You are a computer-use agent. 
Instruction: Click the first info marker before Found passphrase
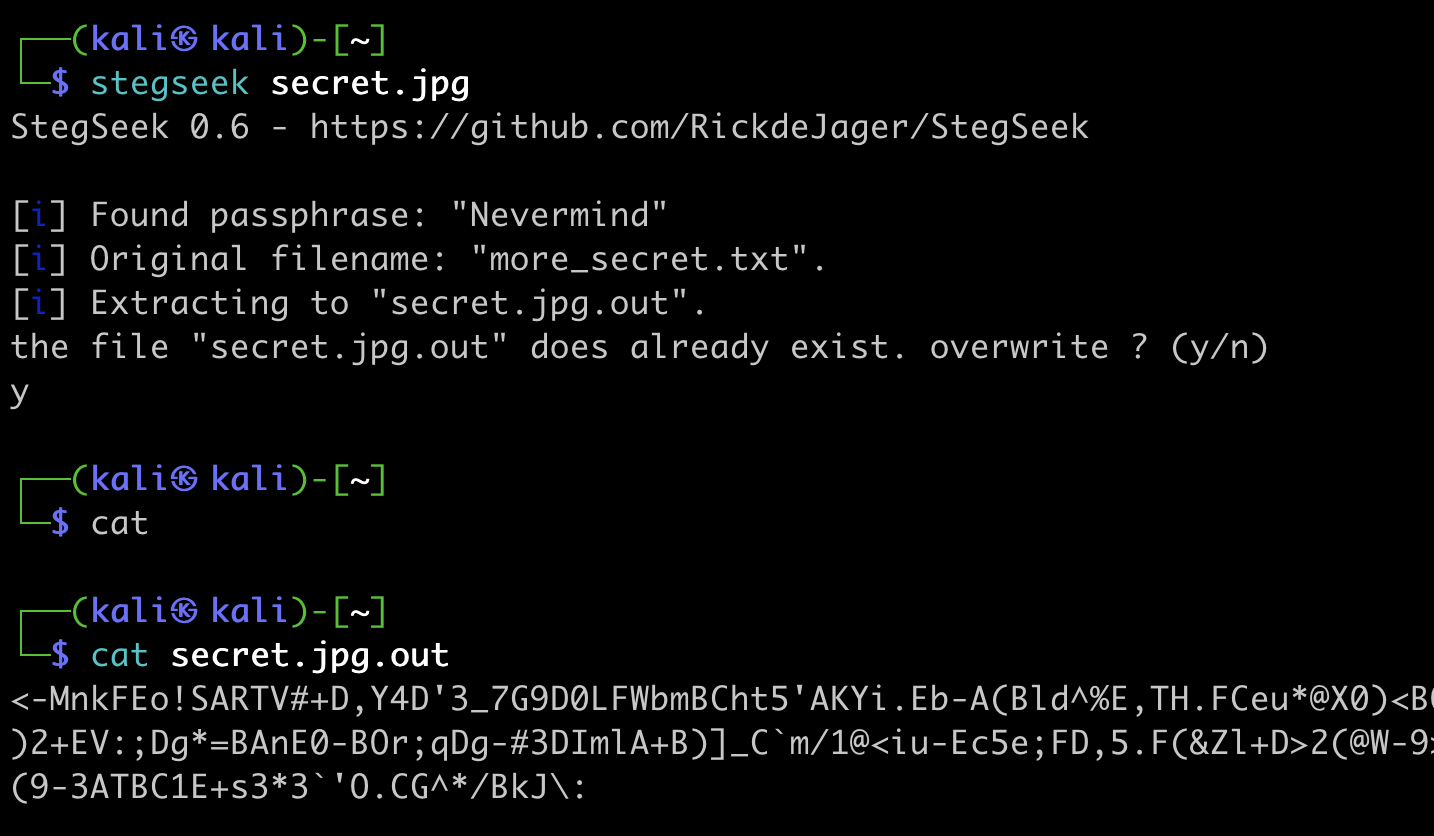[39, 215]
